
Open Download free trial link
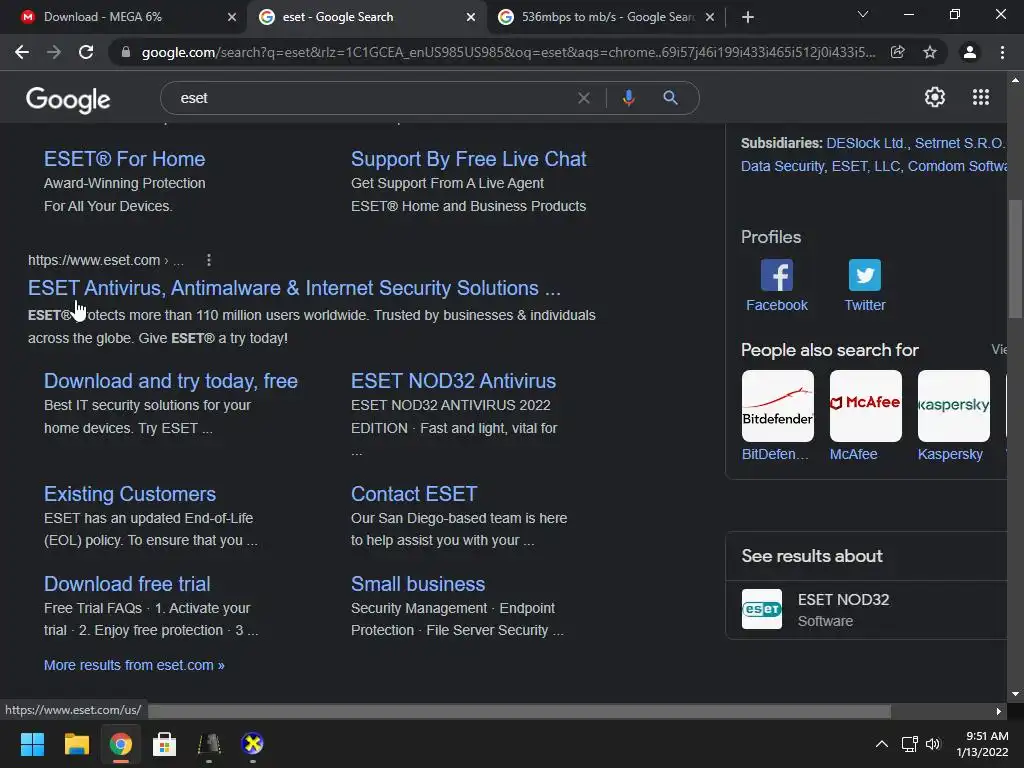point(127,584)
